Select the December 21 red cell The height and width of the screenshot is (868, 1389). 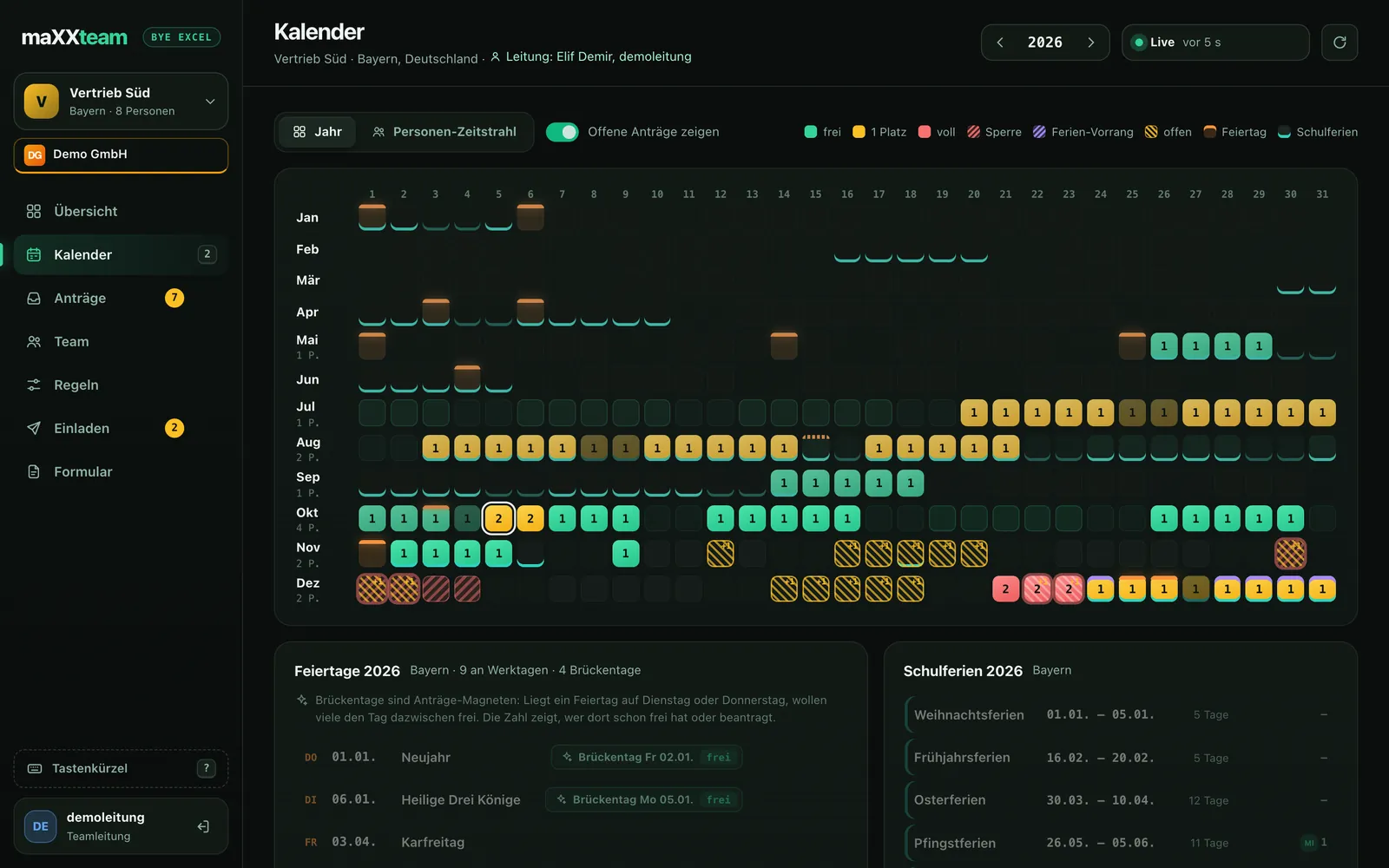[1005, 589]
